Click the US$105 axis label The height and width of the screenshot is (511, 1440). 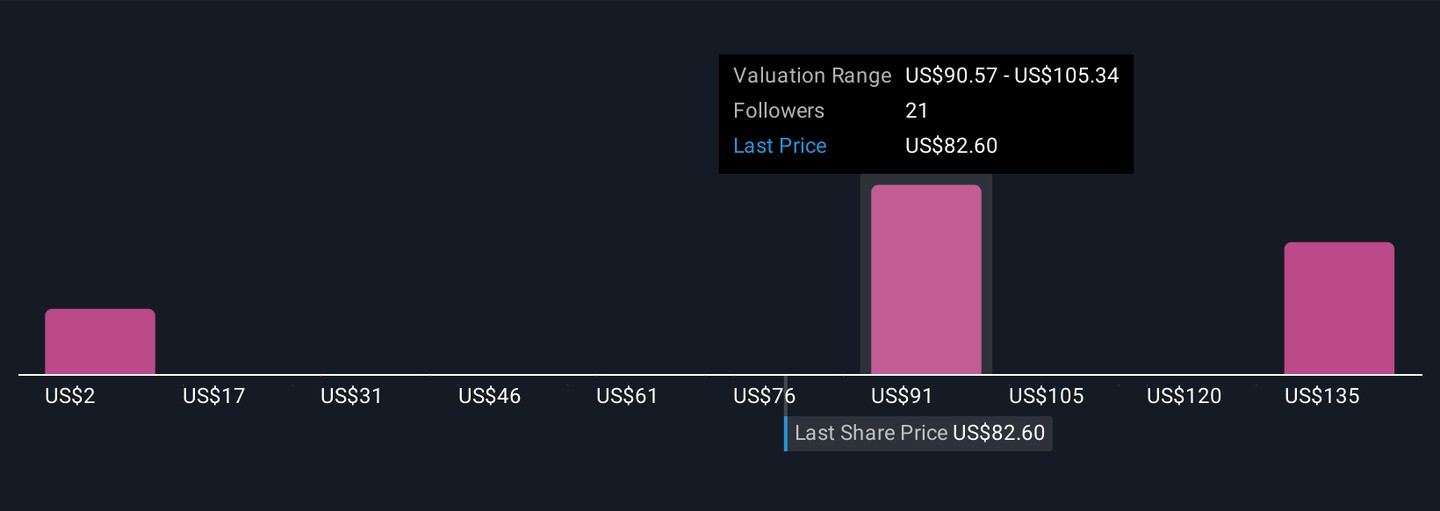tap(1046, 396)
